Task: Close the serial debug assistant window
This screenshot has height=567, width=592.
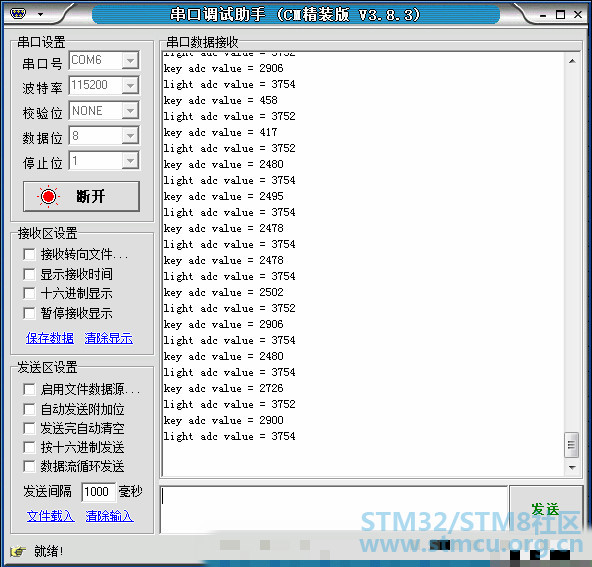Action: tap(578, 14)
